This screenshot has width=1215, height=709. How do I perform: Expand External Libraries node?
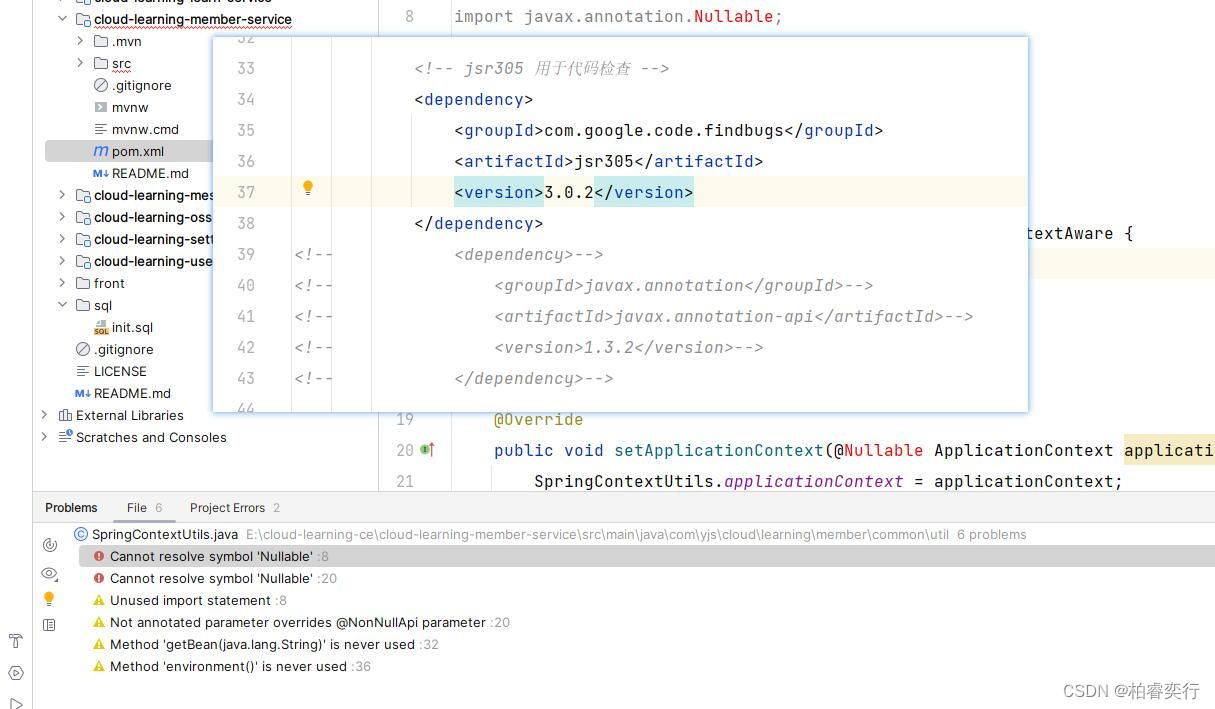(44, 415)
